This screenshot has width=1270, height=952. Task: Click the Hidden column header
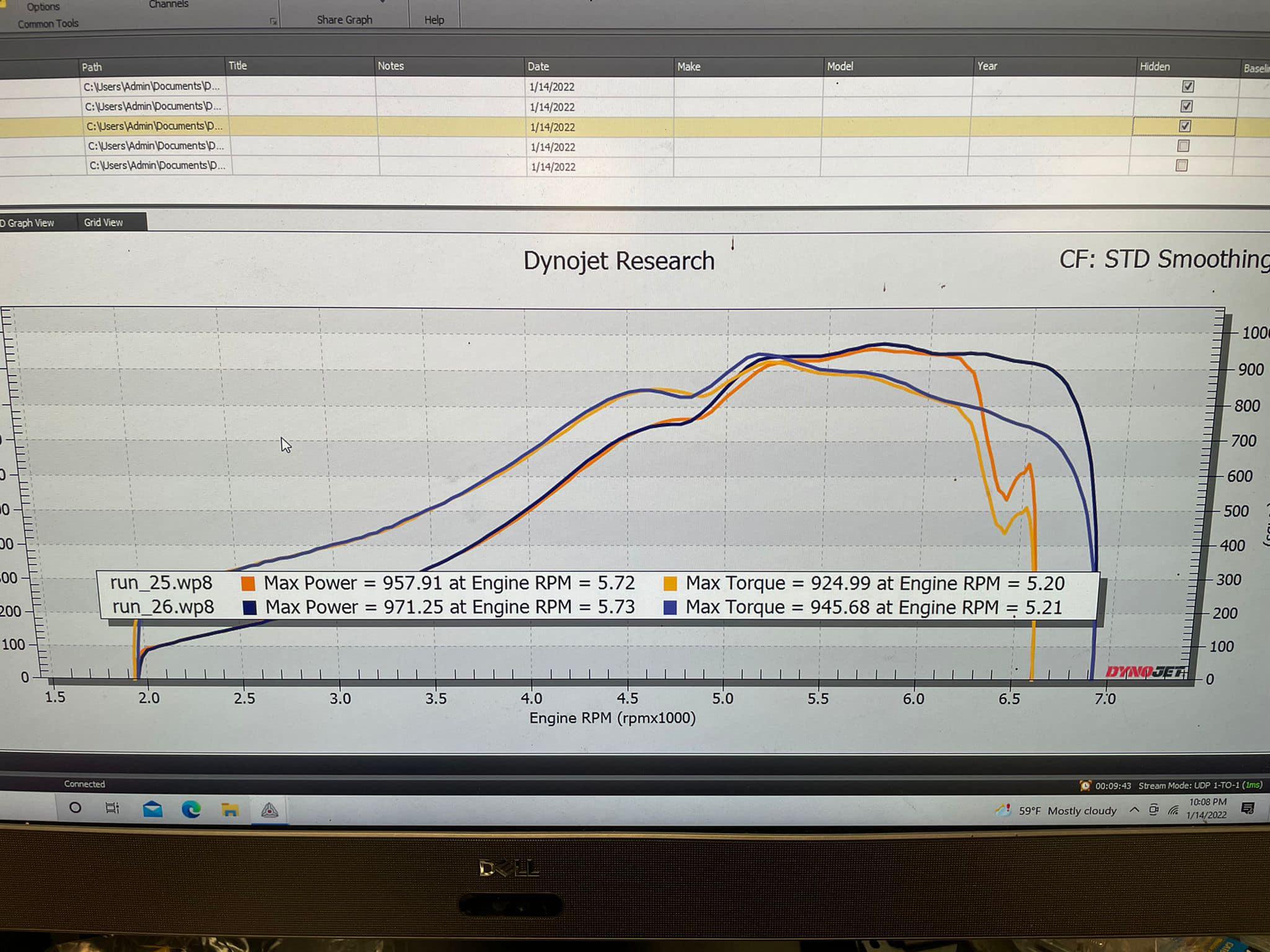[x=1188, y=67]
